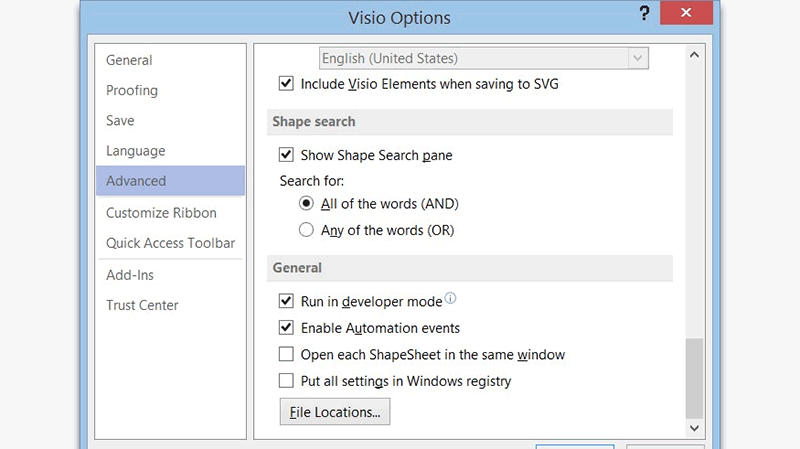The width and height of the screenshot is (800, 449).
Task: Open the English (United States) language dropdown
Action: [x=484, y=58]
